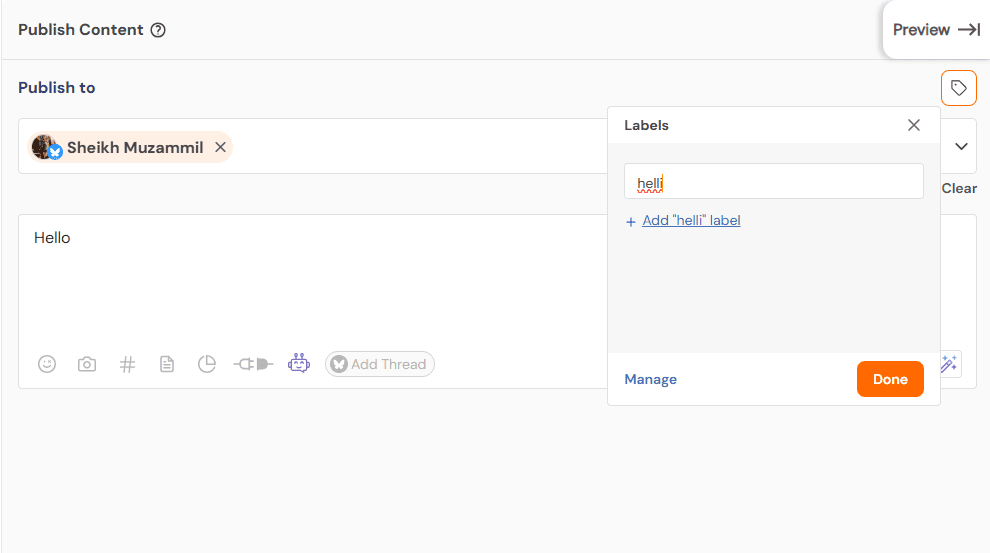Image resolution: width=990 pixels, height=553 pixels.
Task: Open help for Publish Content
Action: pyautogui.click(x=158, y=30)
